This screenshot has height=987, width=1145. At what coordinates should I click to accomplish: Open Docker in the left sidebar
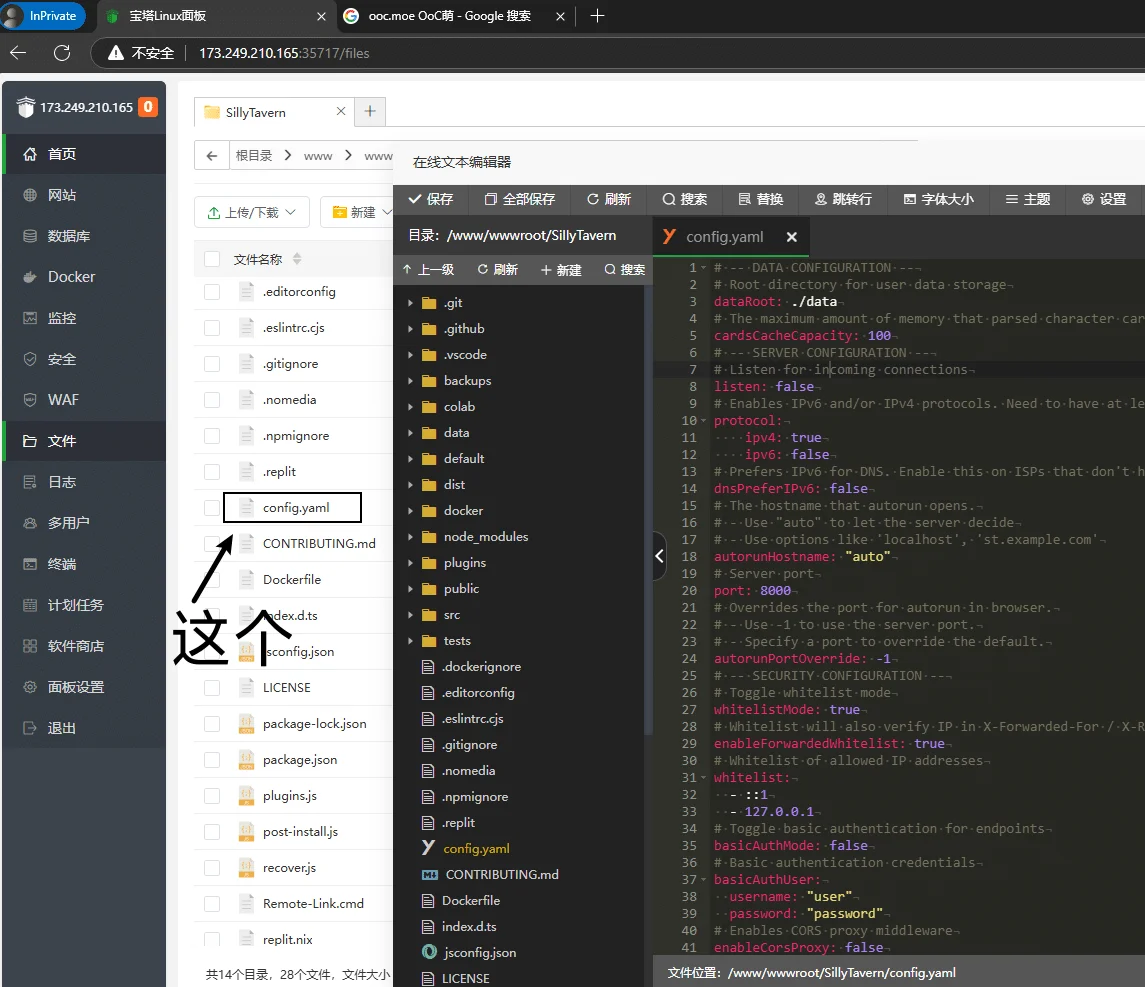(x=71, y=277)
